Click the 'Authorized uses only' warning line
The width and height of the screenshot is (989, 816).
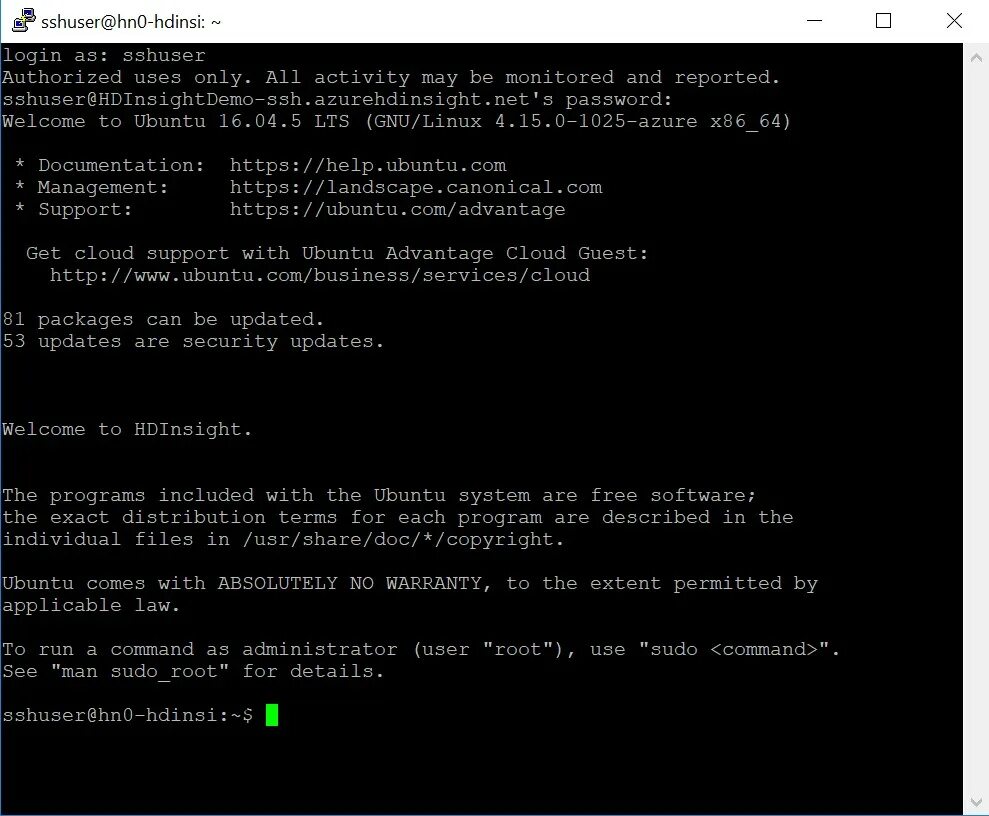point(391,78)
